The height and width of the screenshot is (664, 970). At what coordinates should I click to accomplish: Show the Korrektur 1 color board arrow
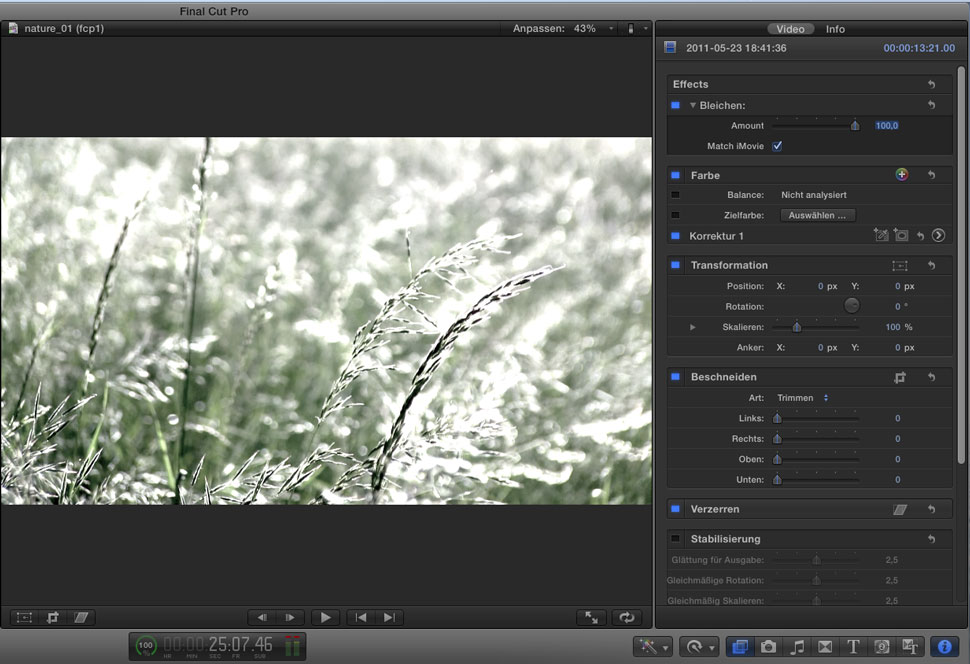(x=938, y=236)
